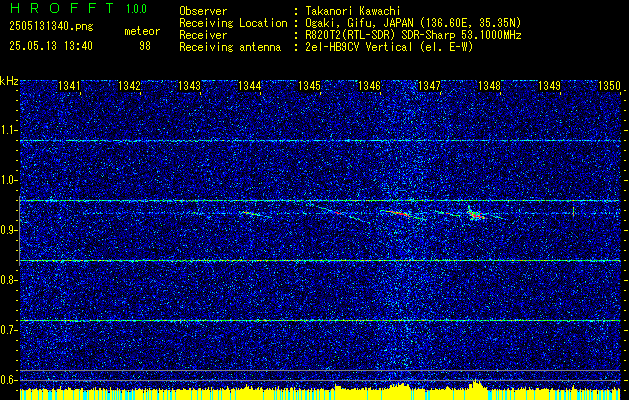Viewport: 629px width, 400px height.
Task: Select the file name 2505131340.png
Action: (x=51, y=27)
